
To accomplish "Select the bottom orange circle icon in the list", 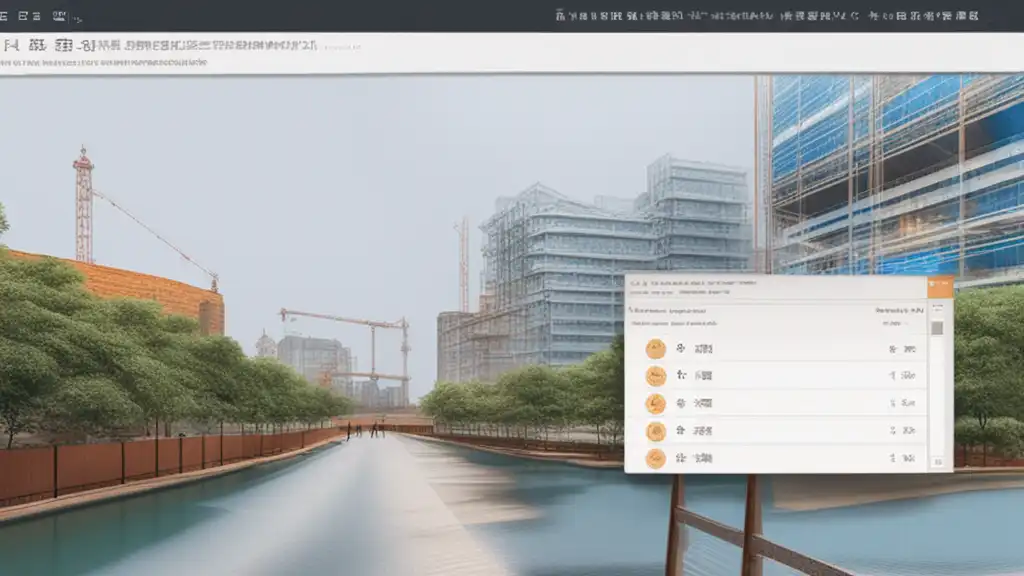I will pyautogui.click(x=655, y=459).
